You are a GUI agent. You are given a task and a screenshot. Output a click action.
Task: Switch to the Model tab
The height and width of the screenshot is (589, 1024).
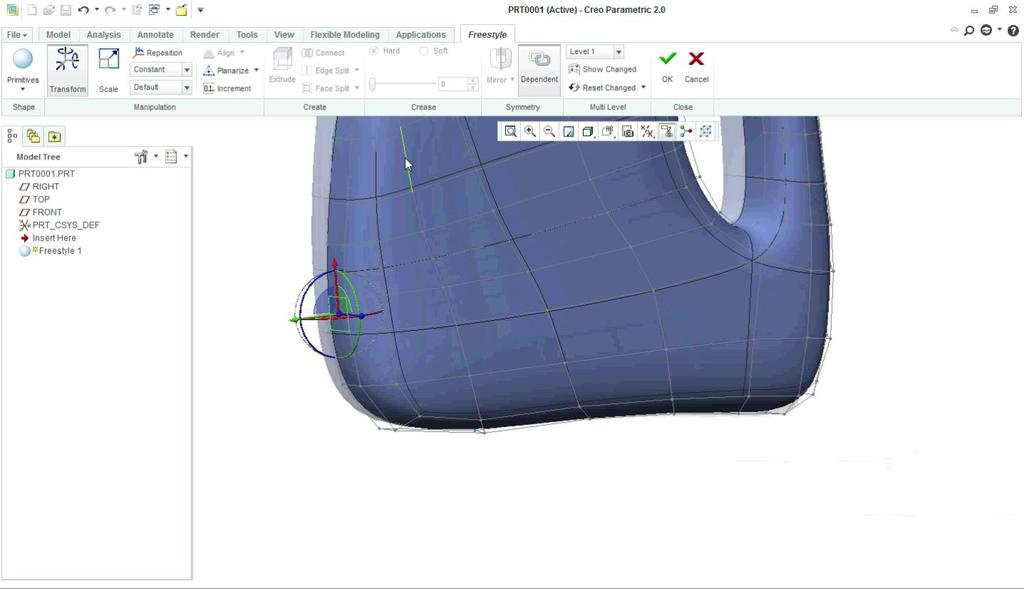tap(58, 35)
